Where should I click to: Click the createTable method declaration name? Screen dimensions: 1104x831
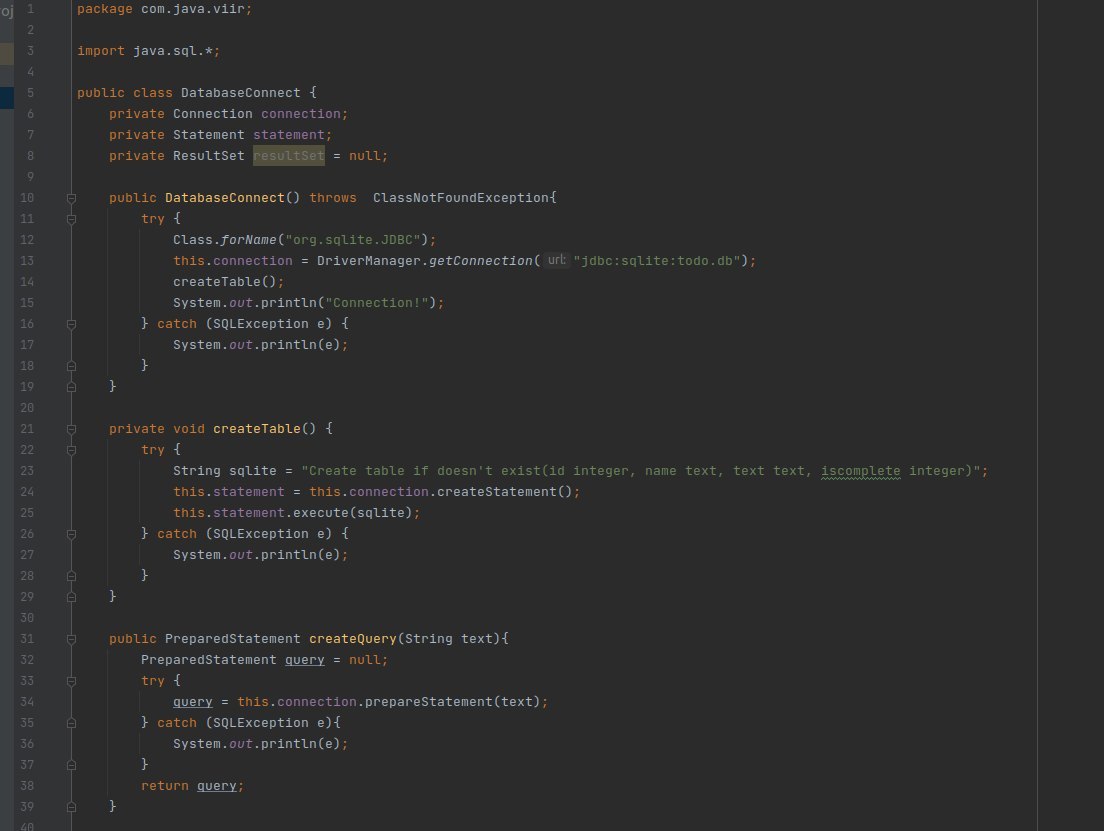tap(257, 429)
